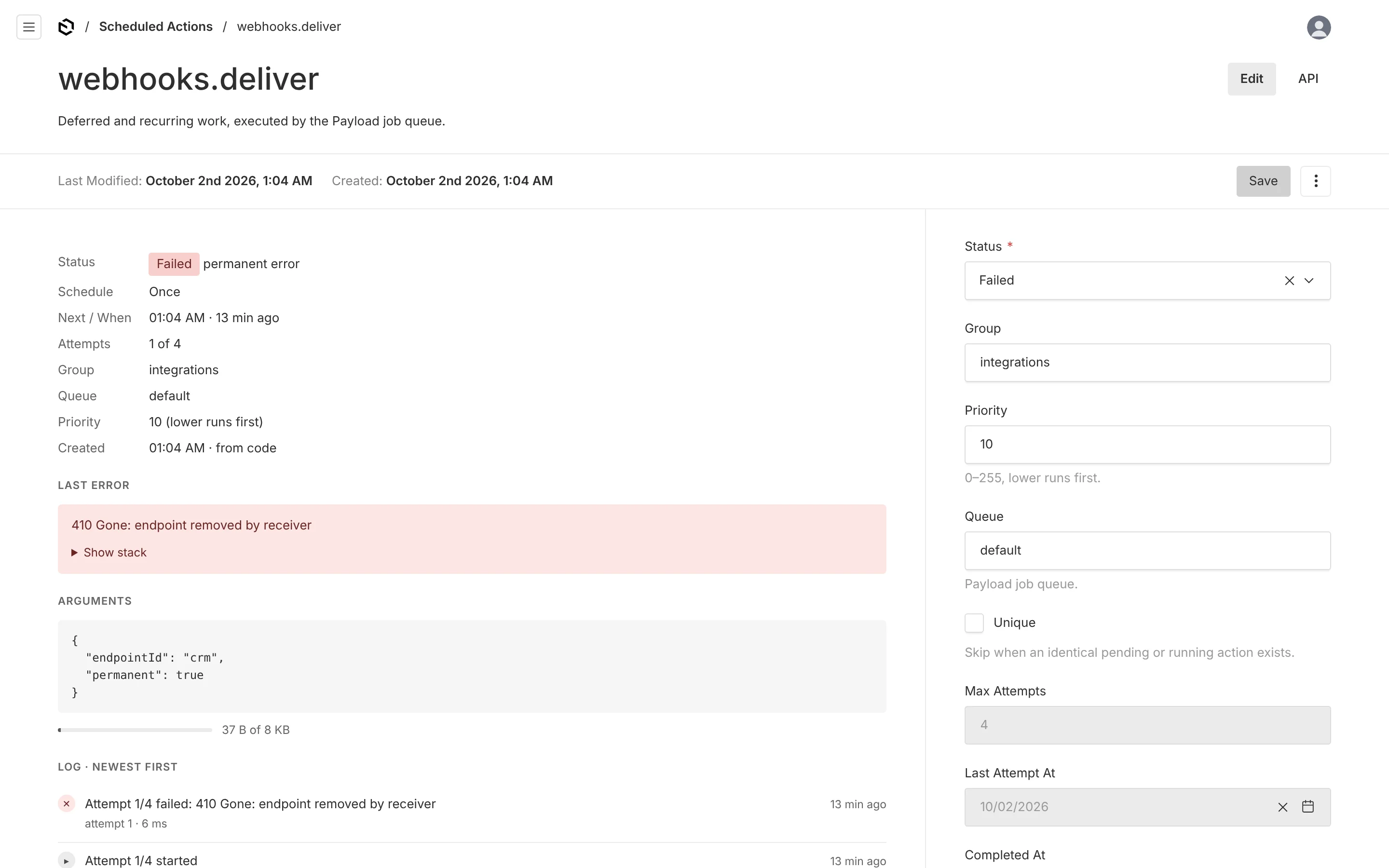Click '10 (lower runs first)' priority value
The height and width of the screenshot is (868, 1389).
[x=205, y=422]
